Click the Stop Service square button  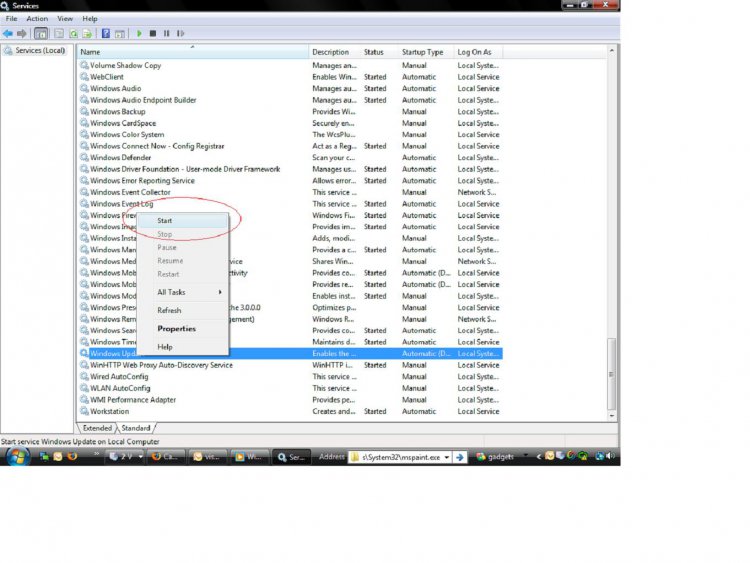coord(153,33)
